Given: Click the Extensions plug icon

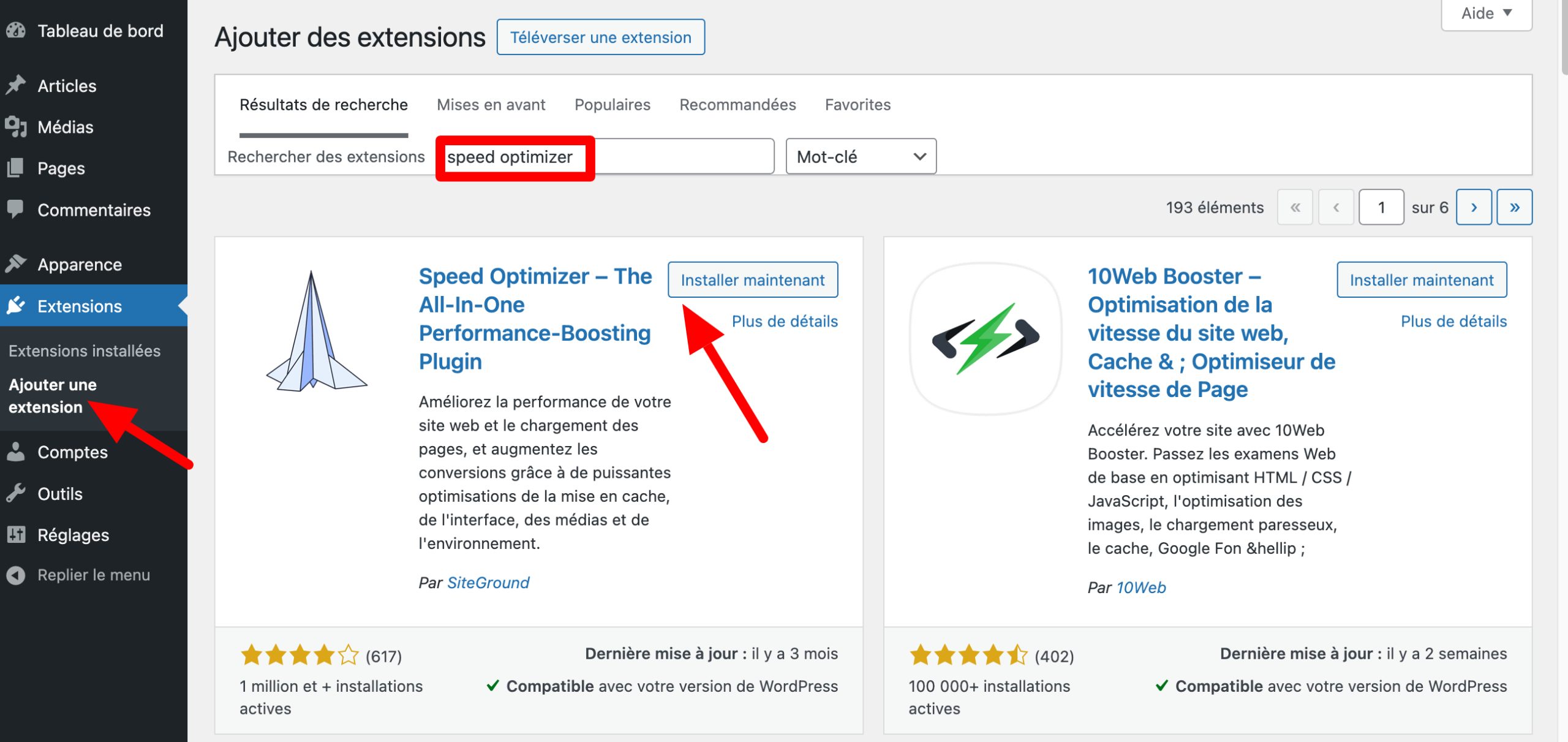Looking at the screenshot, I should [16, 305].
